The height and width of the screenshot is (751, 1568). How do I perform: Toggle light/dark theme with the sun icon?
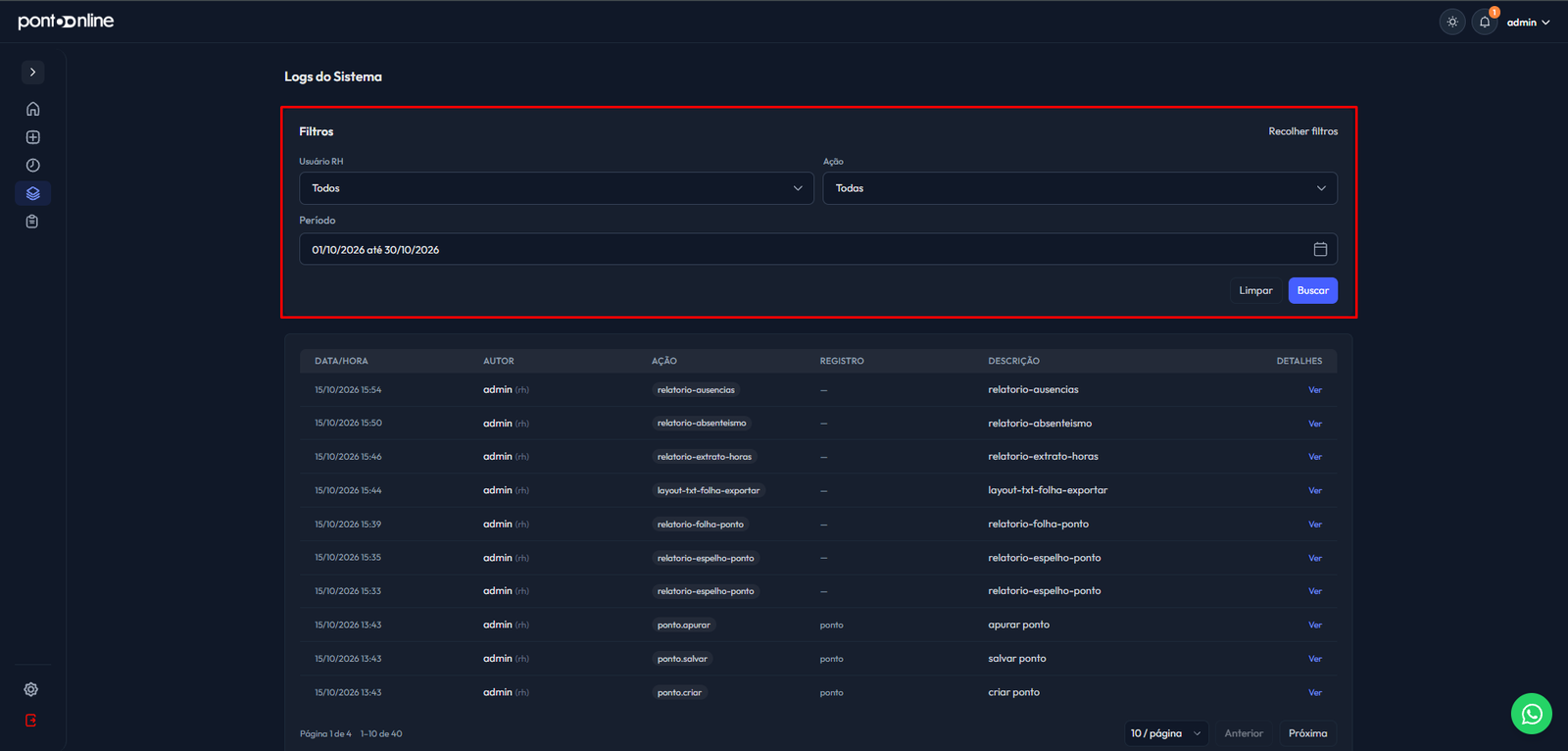tap(1452, 22)
